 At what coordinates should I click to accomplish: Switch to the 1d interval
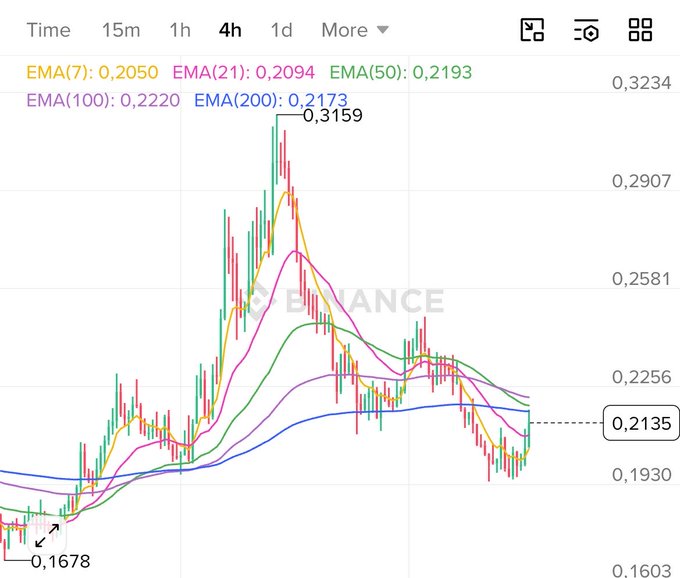281,30
